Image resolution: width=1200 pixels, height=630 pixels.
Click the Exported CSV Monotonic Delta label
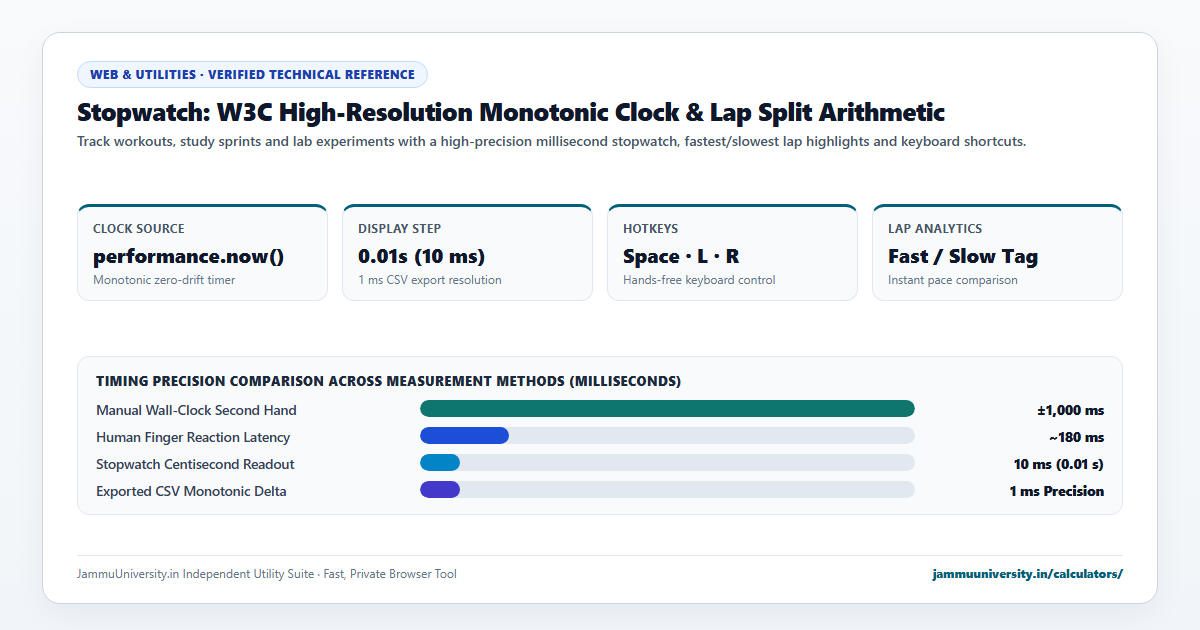point(191,491)
